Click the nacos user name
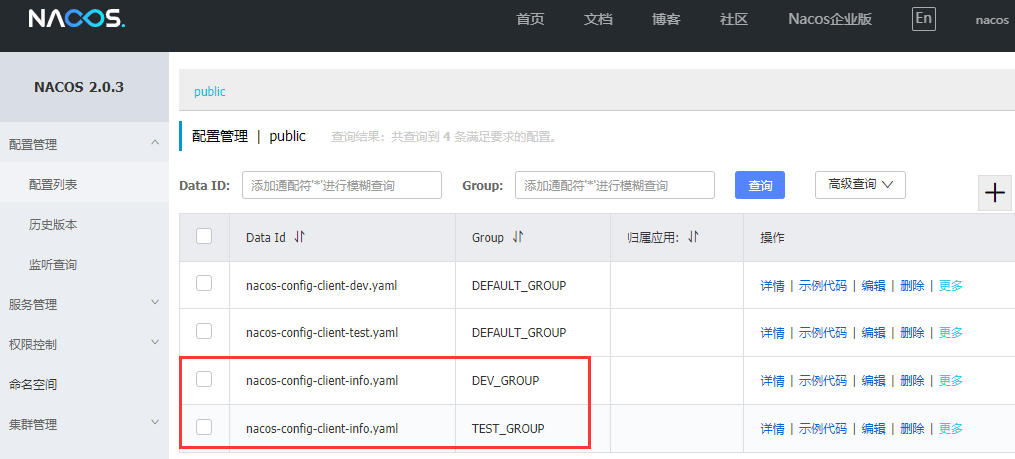Screen dimensions: 1015x459 (992, 20)
